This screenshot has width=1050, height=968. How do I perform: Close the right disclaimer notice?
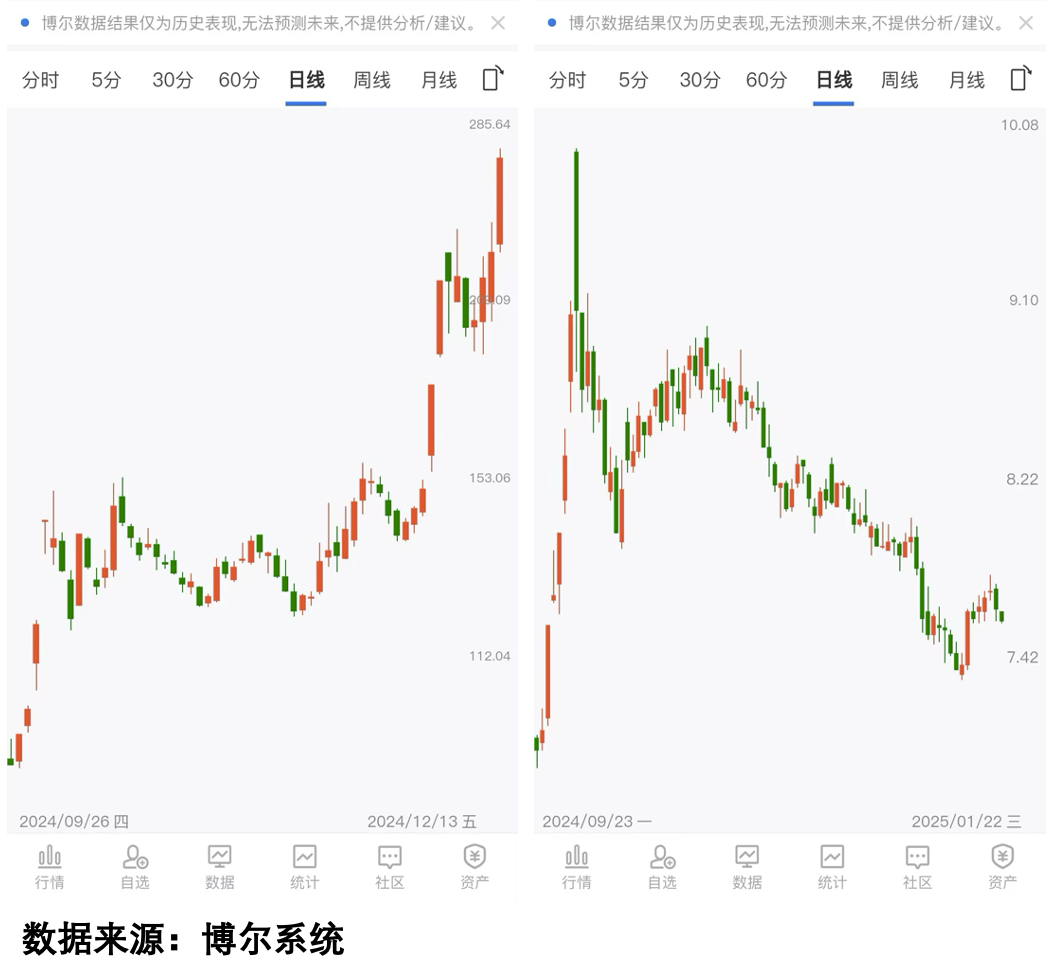[x=1026, y=23]
